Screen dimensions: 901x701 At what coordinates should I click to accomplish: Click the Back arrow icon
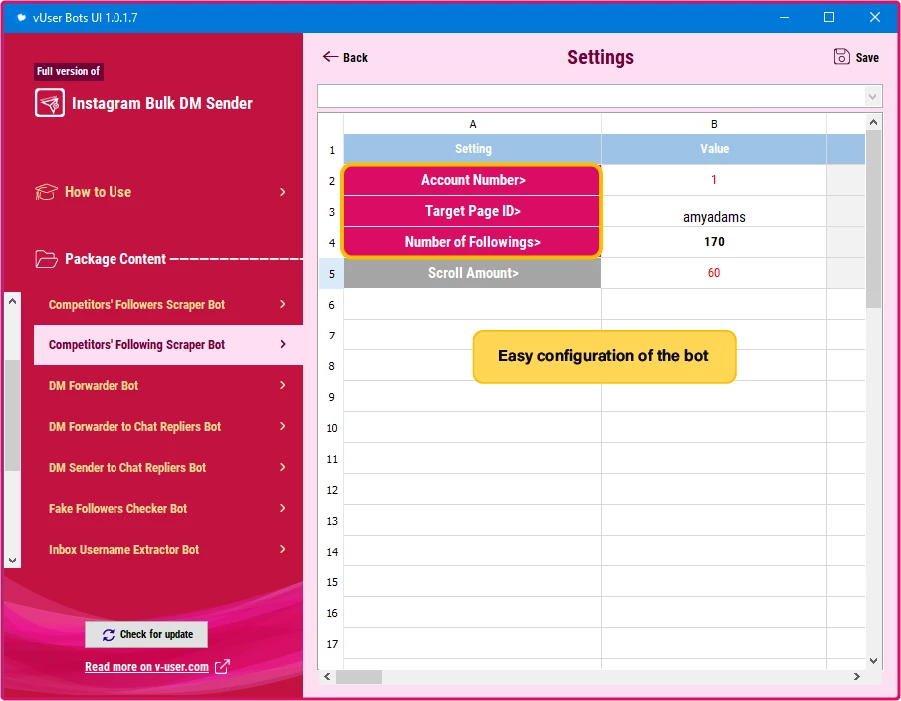pos(330,56)
